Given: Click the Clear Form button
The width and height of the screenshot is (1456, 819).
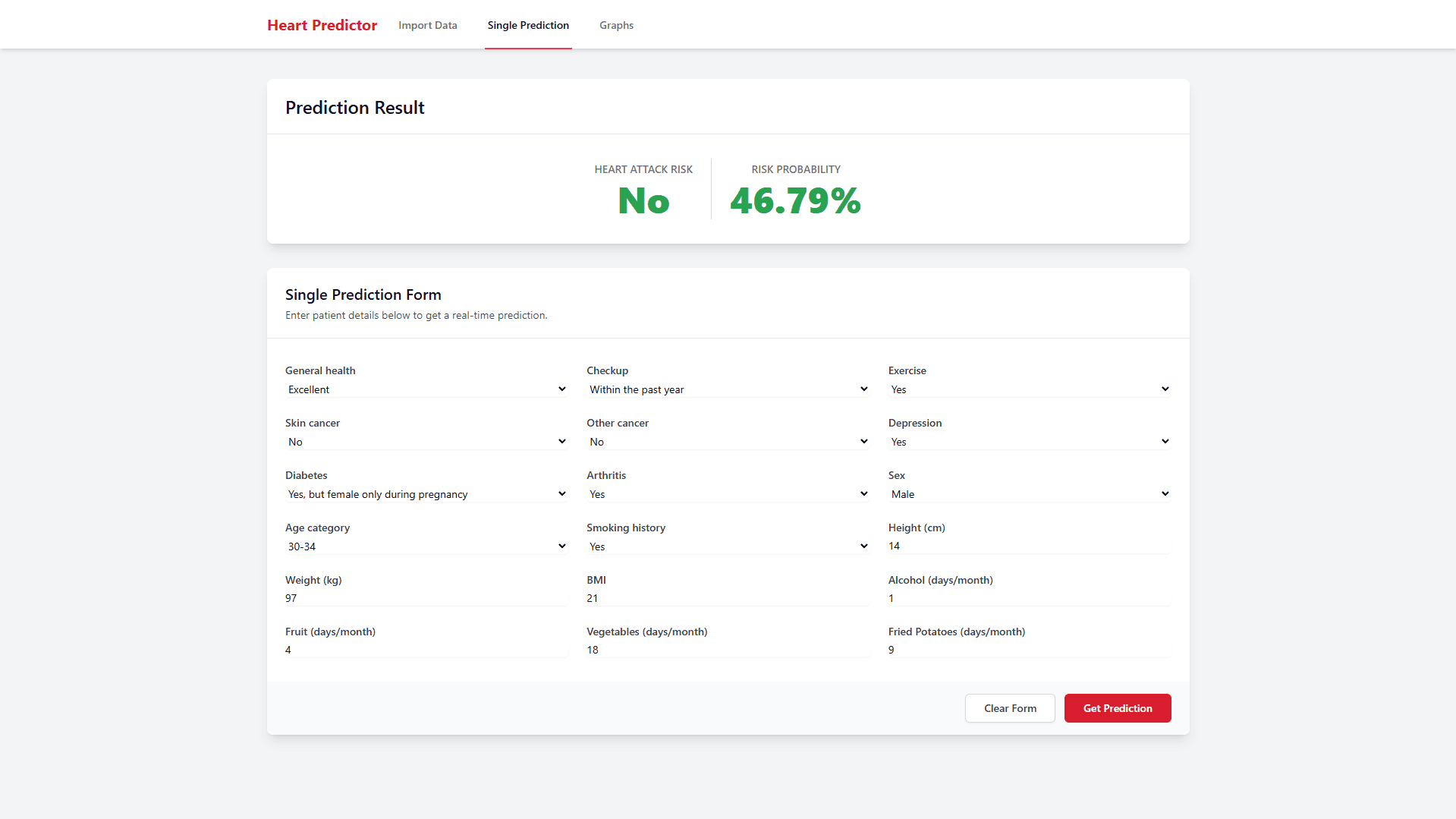Looking at the screenshot, I should (x=1010, y=708).
